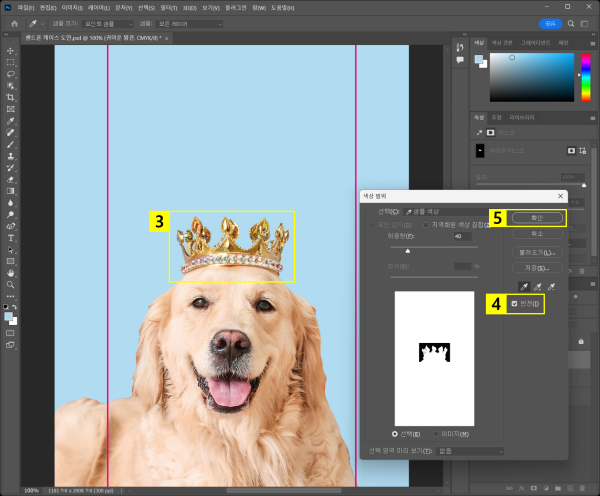
Task: Select the Move tool in the toolbar
Action: (x=11, y=50)
